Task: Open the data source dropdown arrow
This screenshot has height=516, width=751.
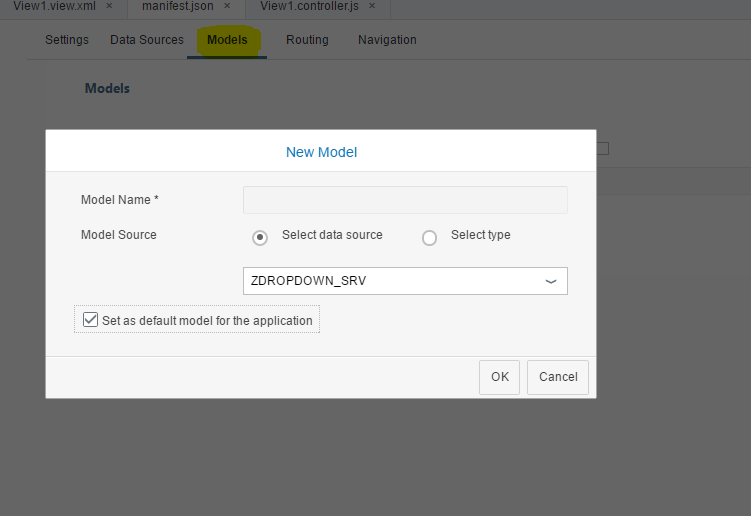Action: (x=551, y=281)
